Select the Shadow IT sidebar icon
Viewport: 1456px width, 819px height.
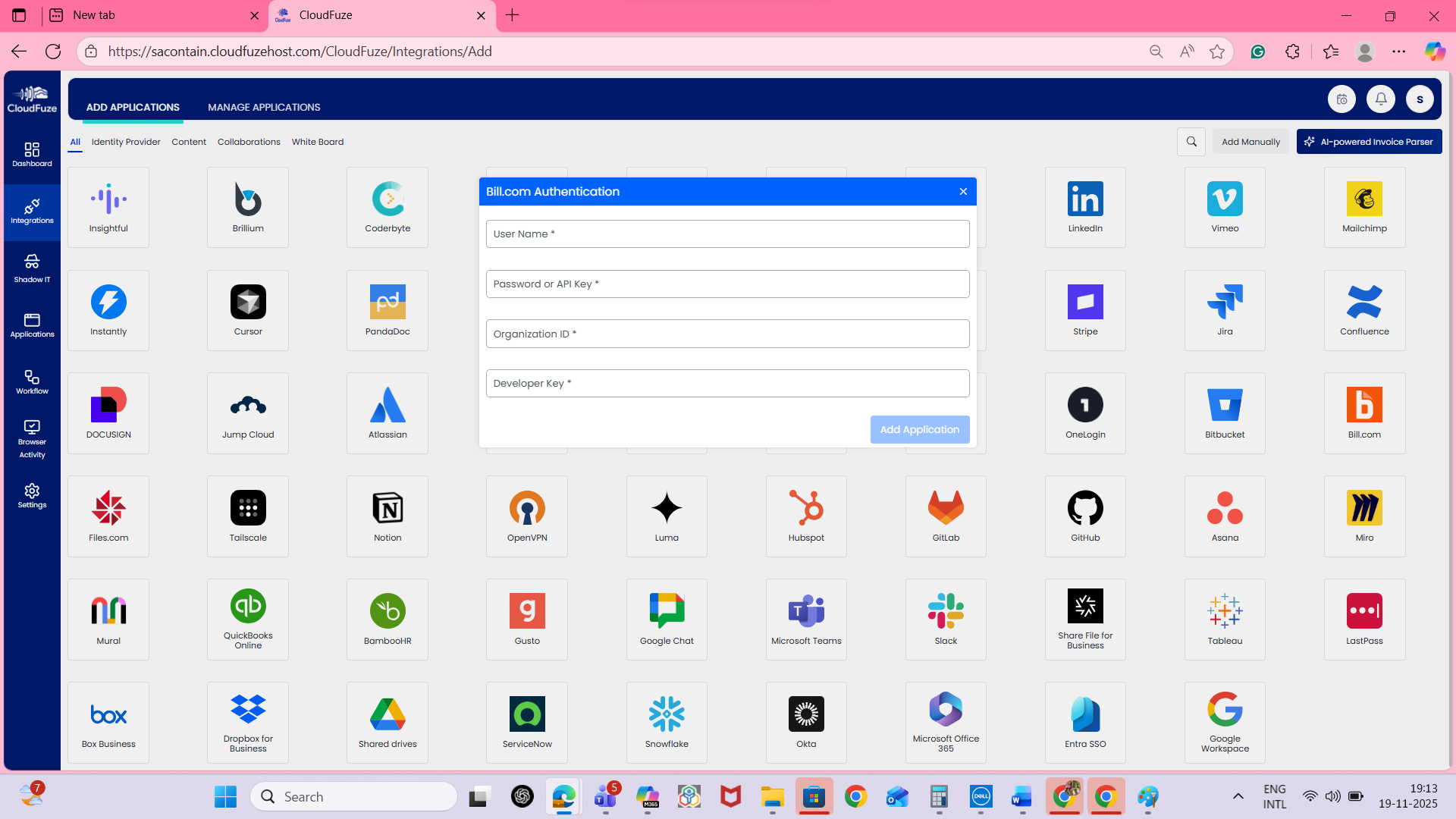pos(32,267)
